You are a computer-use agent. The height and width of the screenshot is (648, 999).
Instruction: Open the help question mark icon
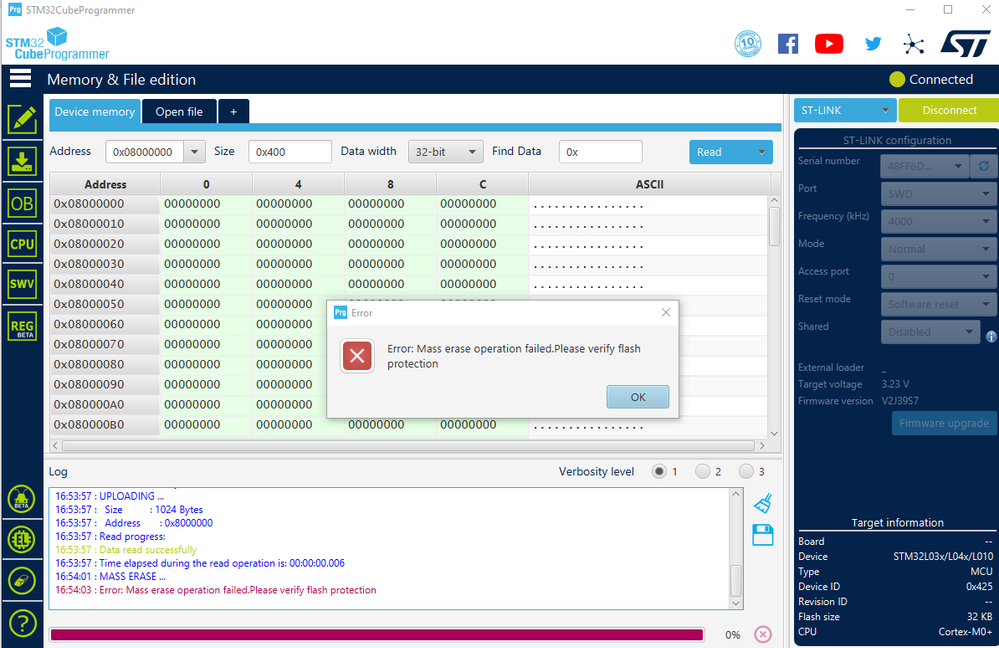click(22, 623)
